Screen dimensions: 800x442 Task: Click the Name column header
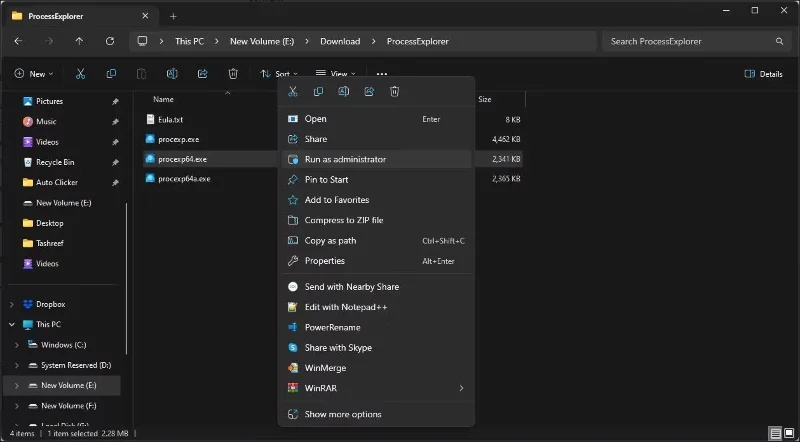click(163, 100)
